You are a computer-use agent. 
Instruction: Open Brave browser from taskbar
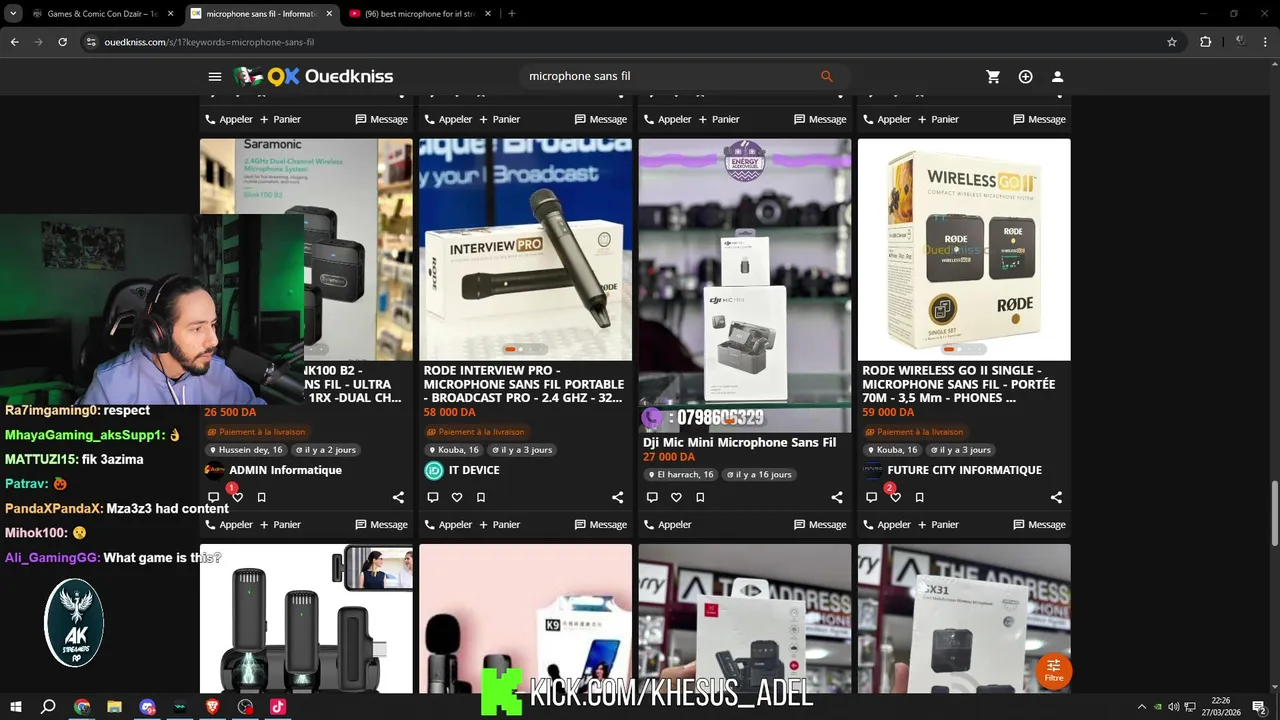(212, 707)
